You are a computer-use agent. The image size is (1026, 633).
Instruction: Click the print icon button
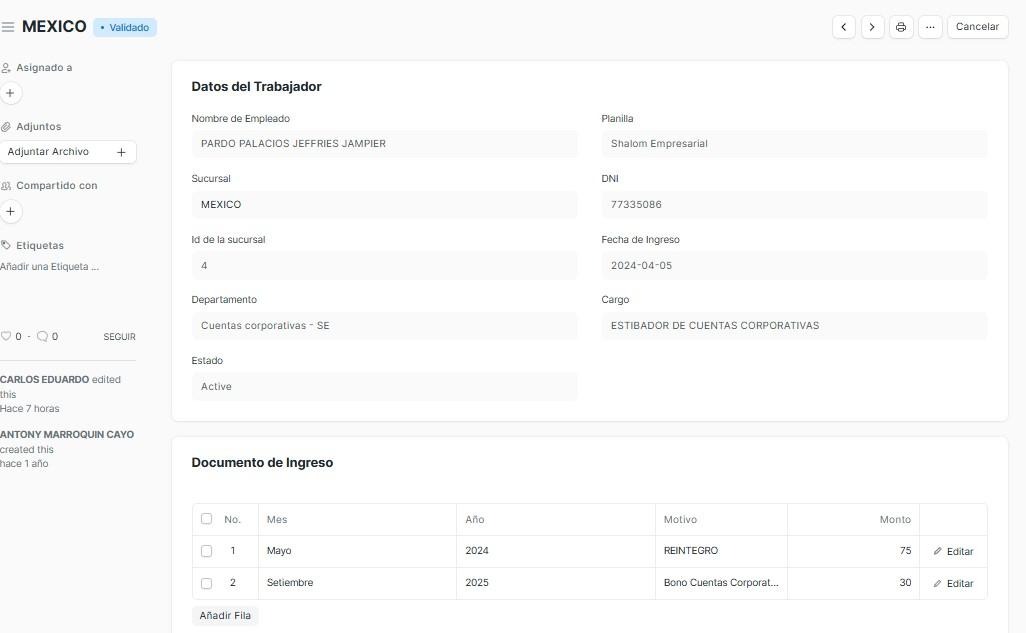(901, 27)
